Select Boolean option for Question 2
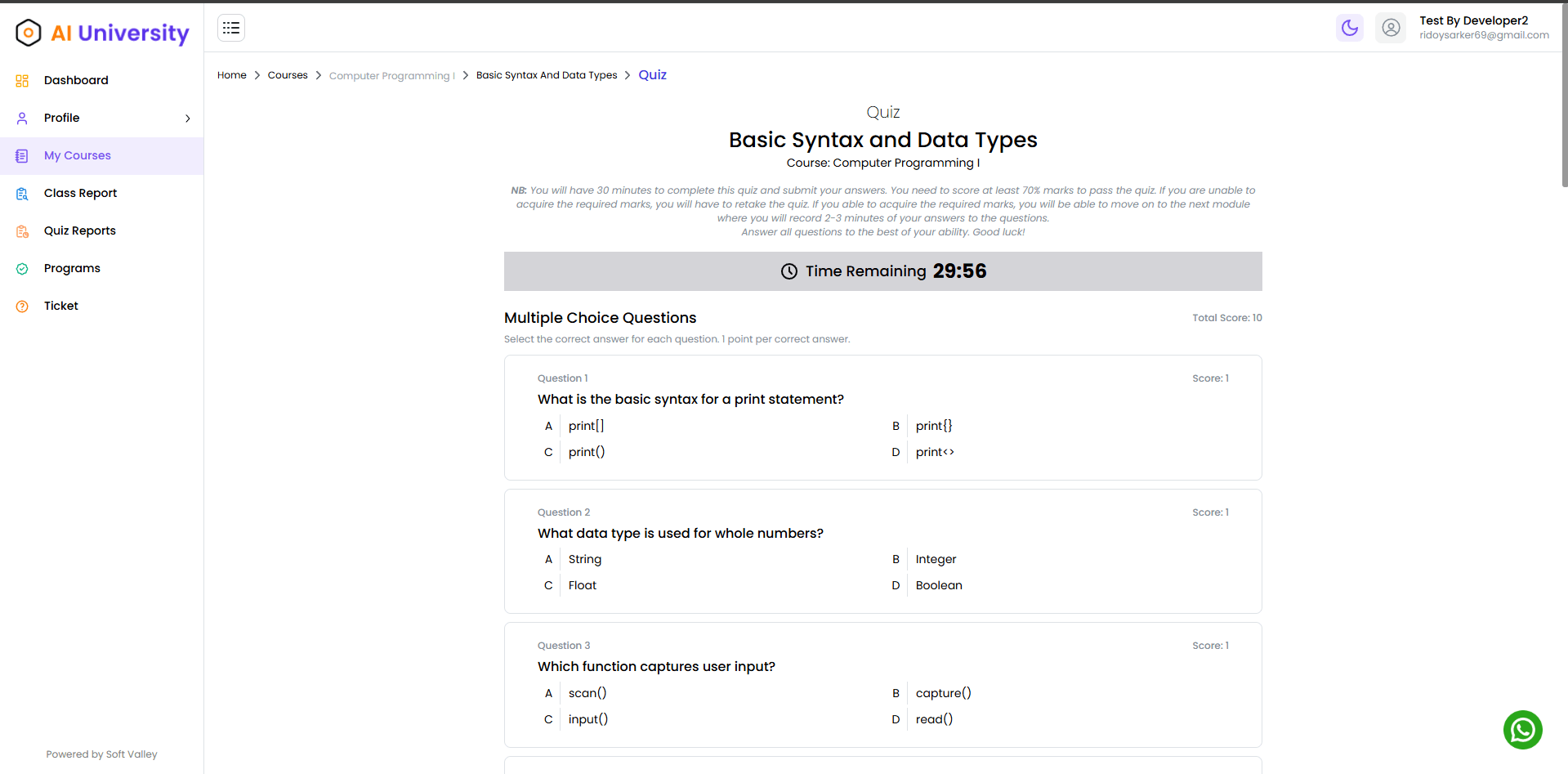The image size is (1568, 774). click(x=938, y=585)
